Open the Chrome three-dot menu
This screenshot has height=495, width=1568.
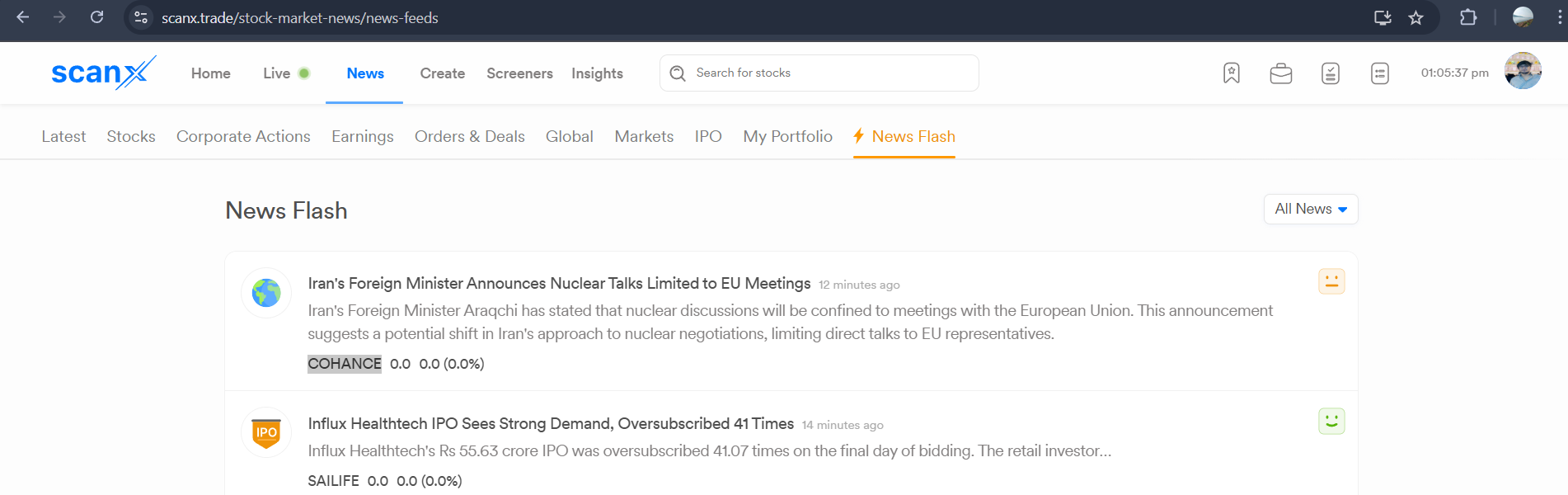pos(1560,17)
